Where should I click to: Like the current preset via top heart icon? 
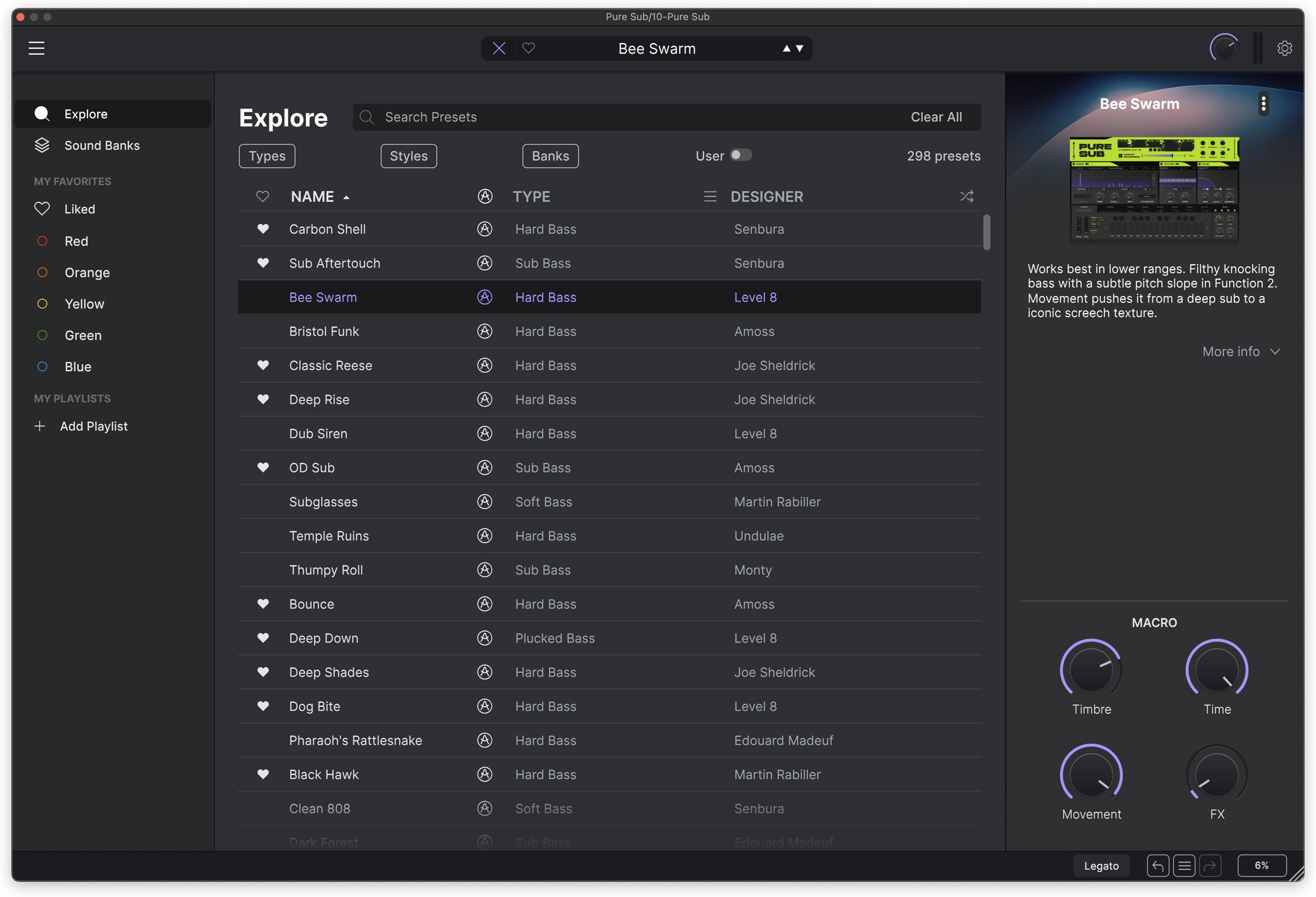point(528,49)
